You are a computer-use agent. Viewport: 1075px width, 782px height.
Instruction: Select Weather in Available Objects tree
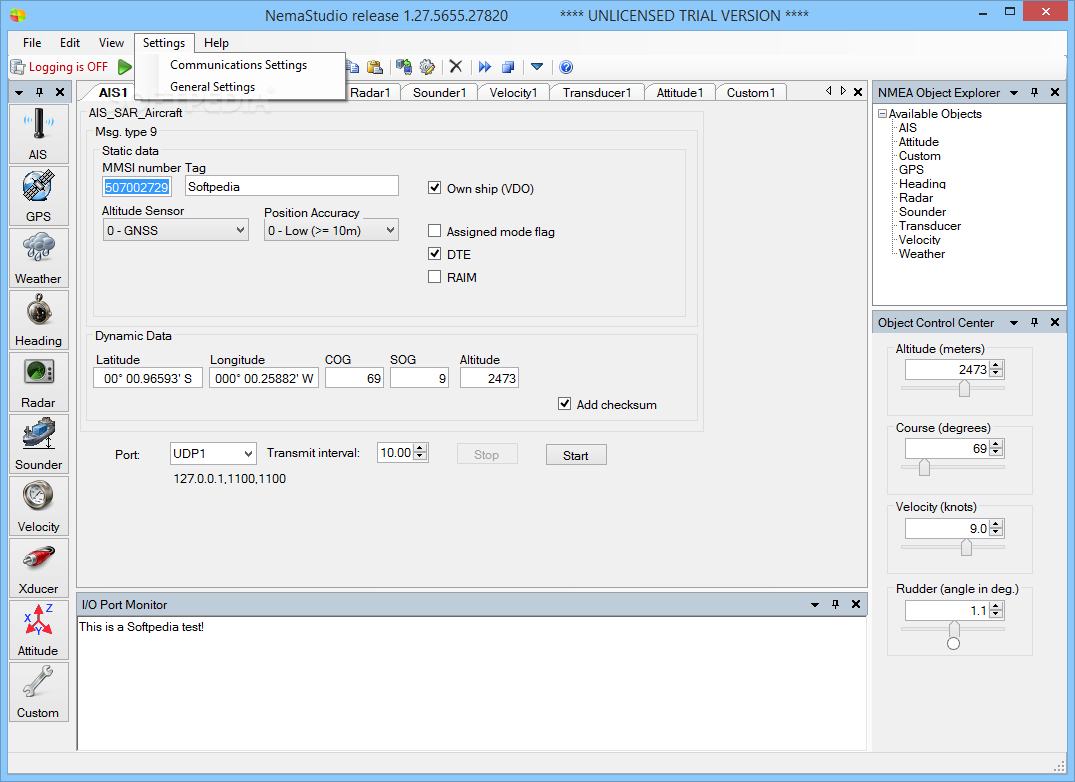click(921, 254)
